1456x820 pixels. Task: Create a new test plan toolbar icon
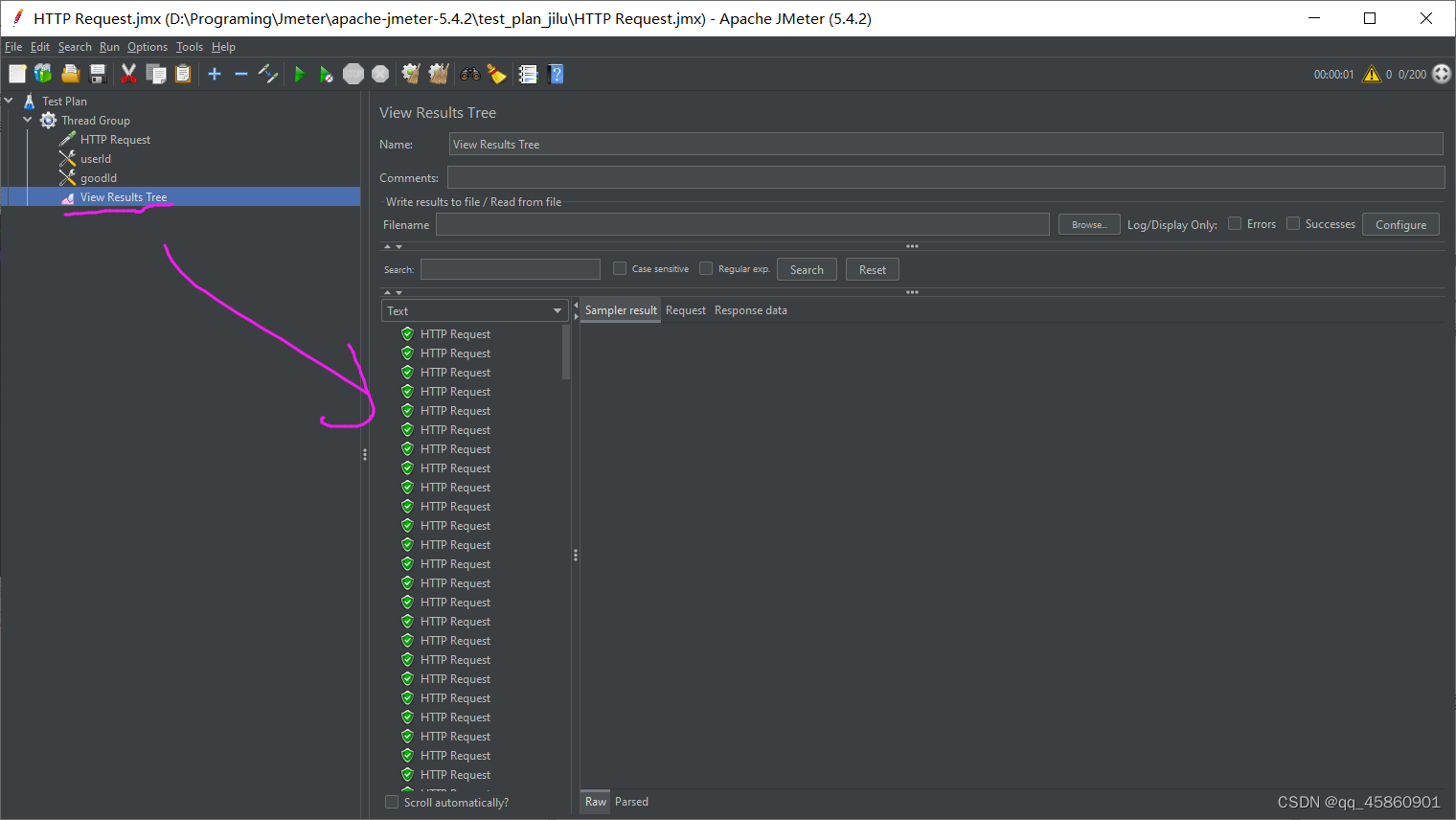click(17, 74)
